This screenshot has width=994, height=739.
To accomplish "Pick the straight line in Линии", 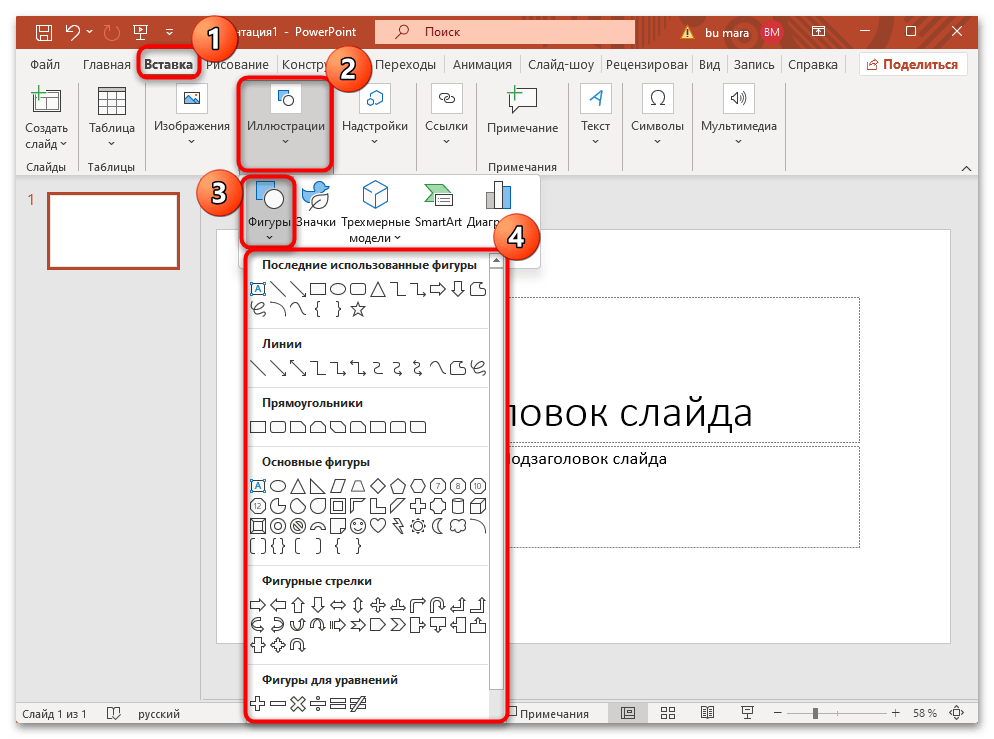I will click(257, 368).
